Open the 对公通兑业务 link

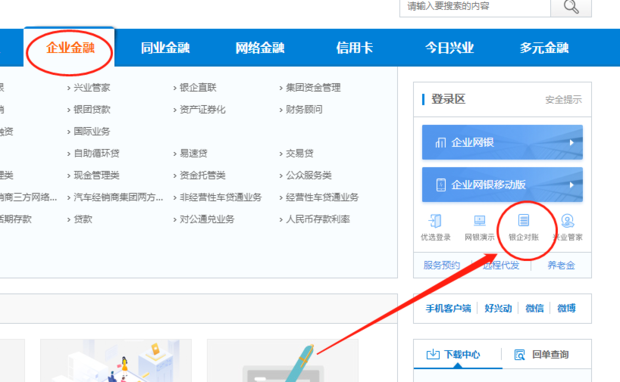[207, 219]
